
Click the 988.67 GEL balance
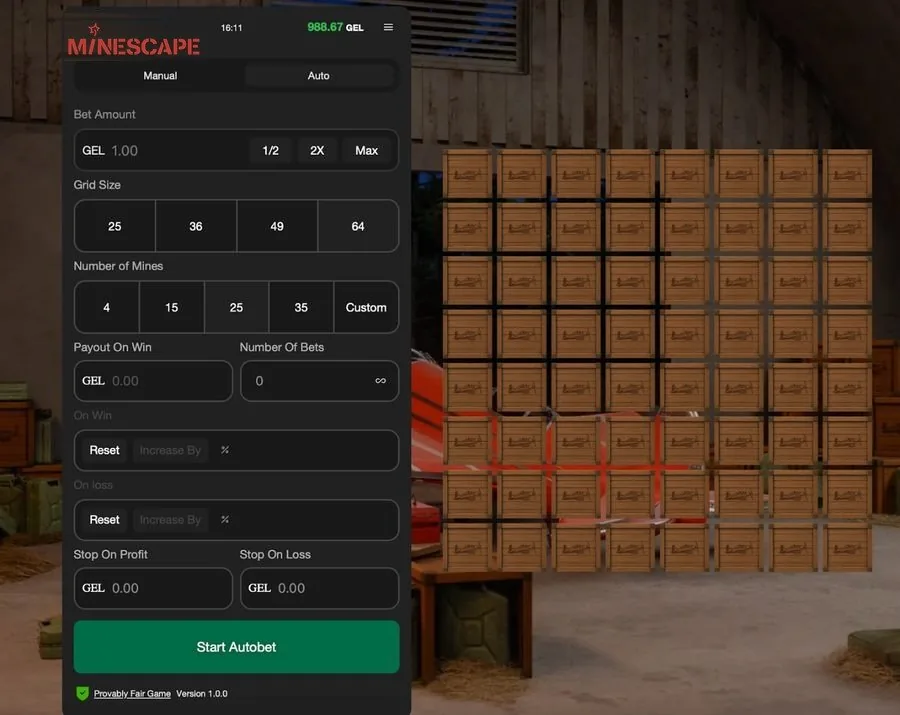point(335,27)
